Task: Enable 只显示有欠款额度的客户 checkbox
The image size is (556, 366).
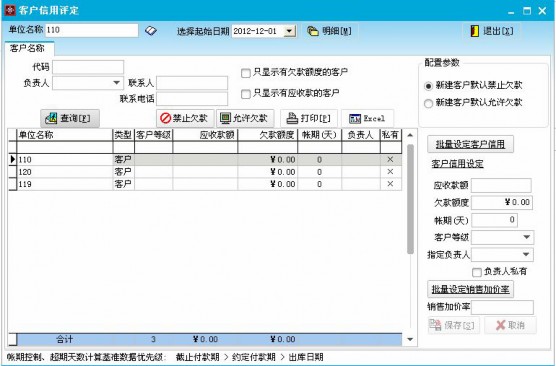Action: click(x=245, y=73)
